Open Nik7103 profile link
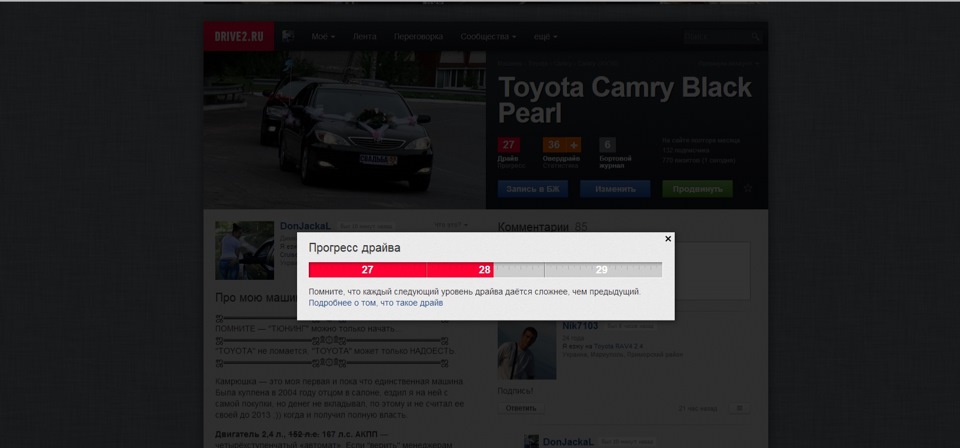This screenshot has width=960, height=448. pos(580,326)
